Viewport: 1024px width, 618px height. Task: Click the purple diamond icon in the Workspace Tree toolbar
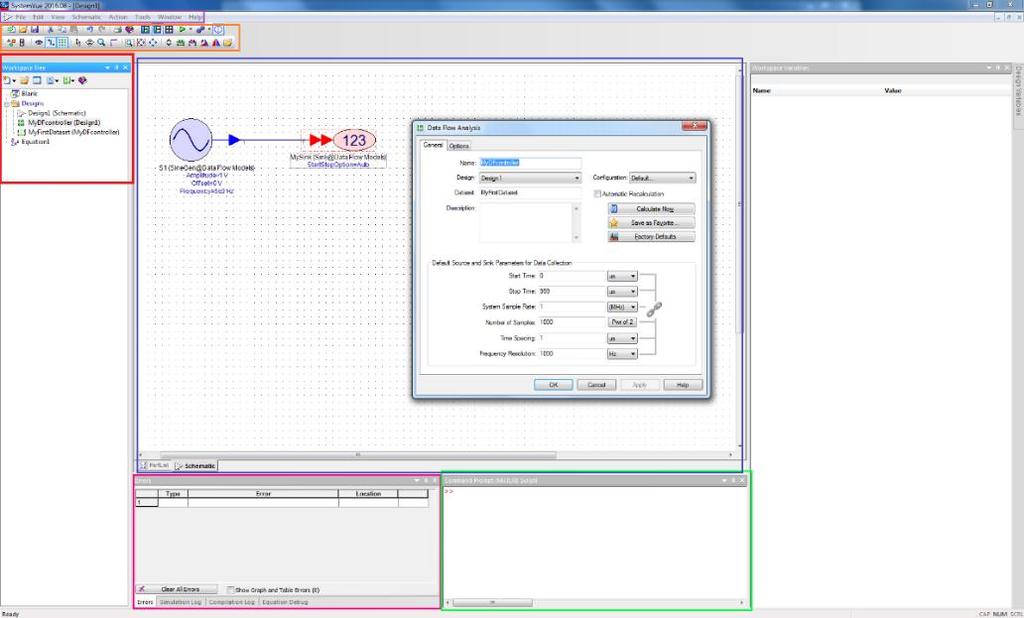(82, 80)
